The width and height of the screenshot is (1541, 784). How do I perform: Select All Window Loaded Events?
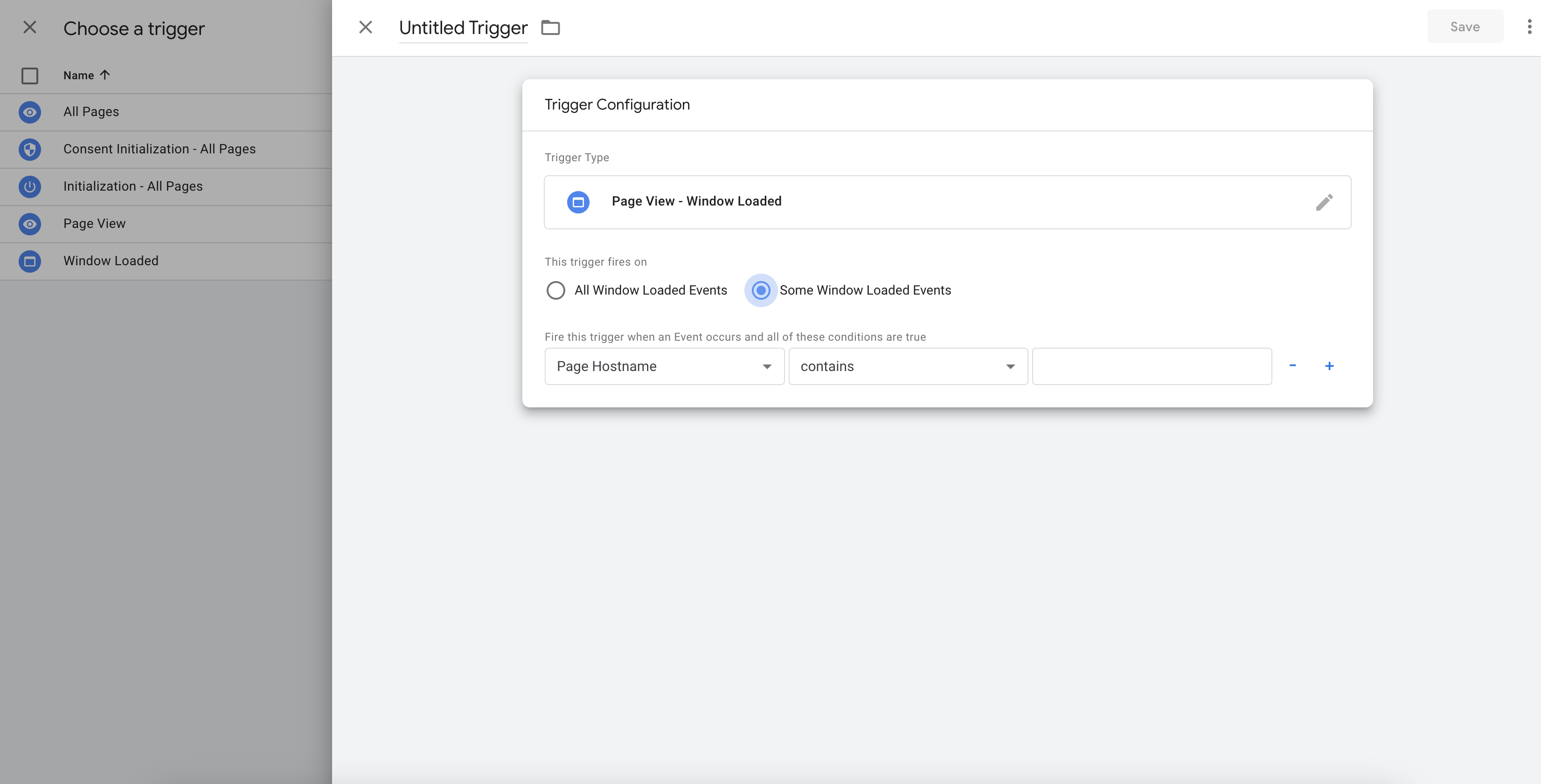(x=555, y=290)
